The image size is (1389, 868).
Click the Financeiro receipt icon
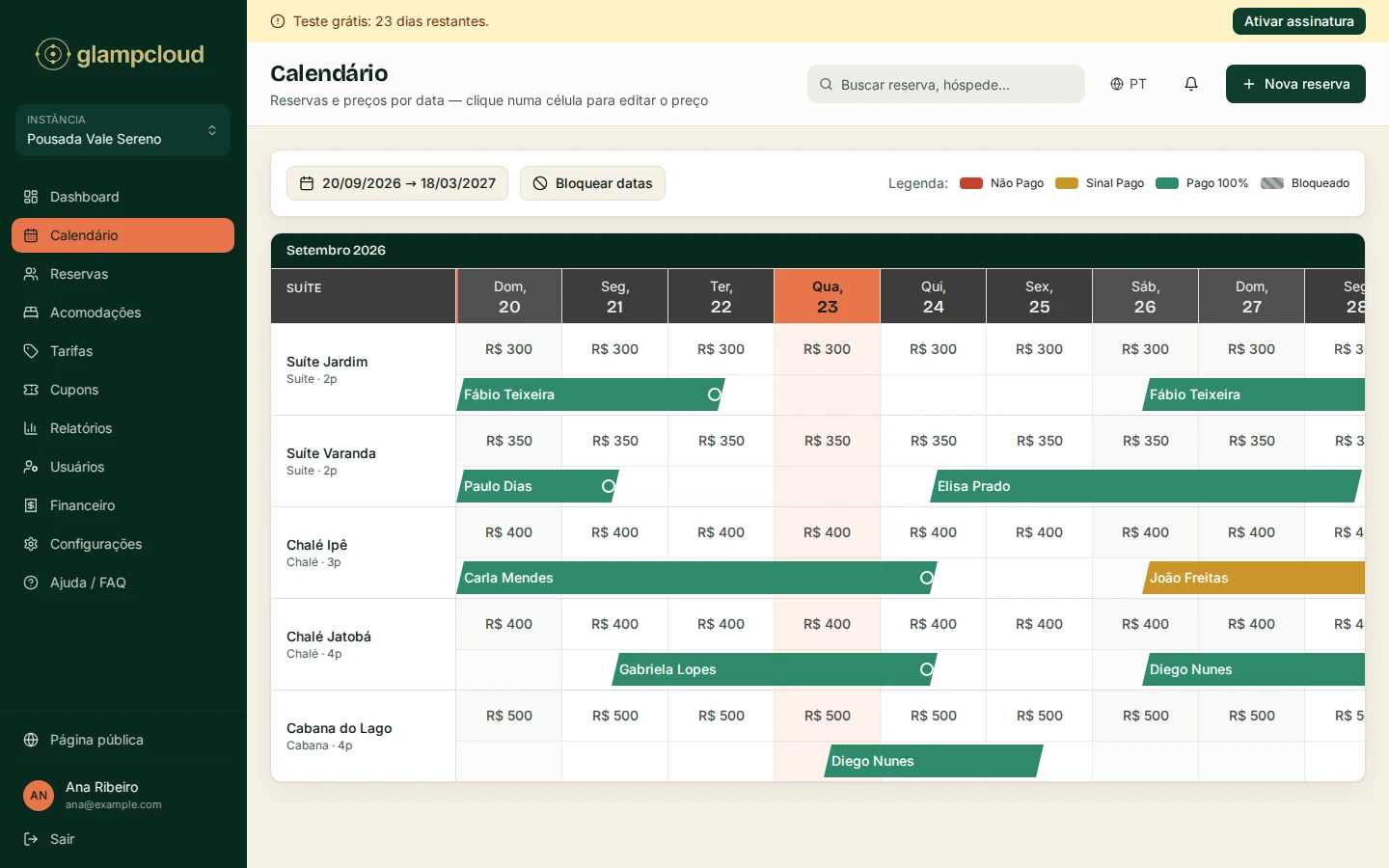[x=31, y=505]
